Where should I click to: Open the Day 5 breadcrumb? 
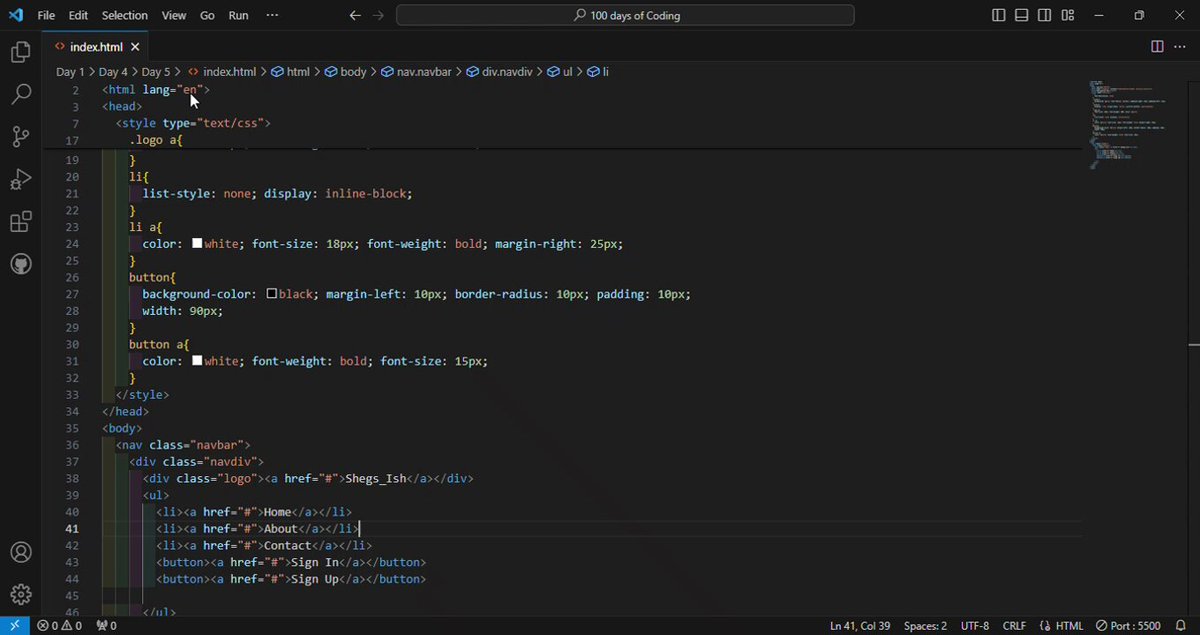point(156,72)
